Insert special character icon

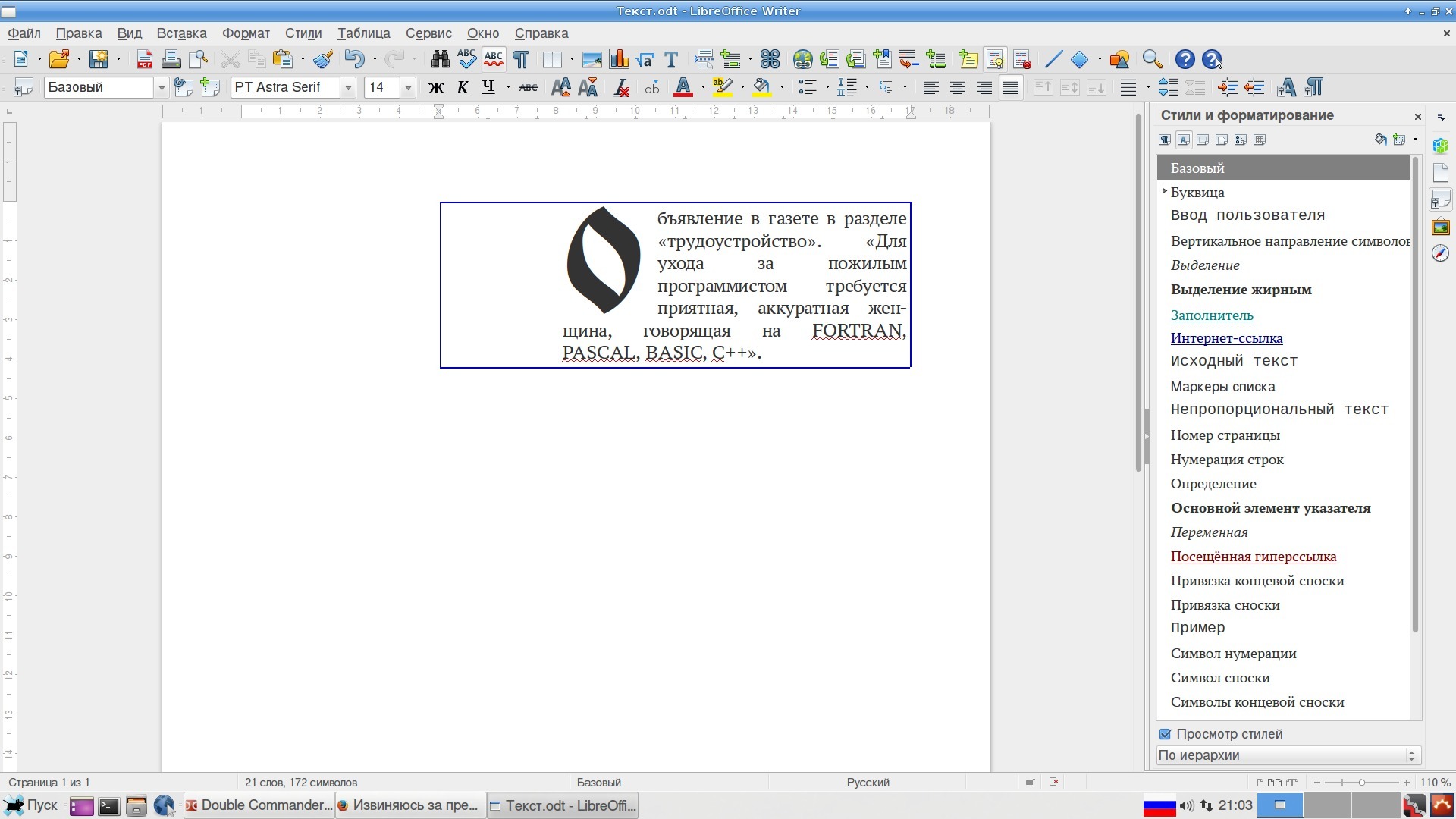click(770, 59)
